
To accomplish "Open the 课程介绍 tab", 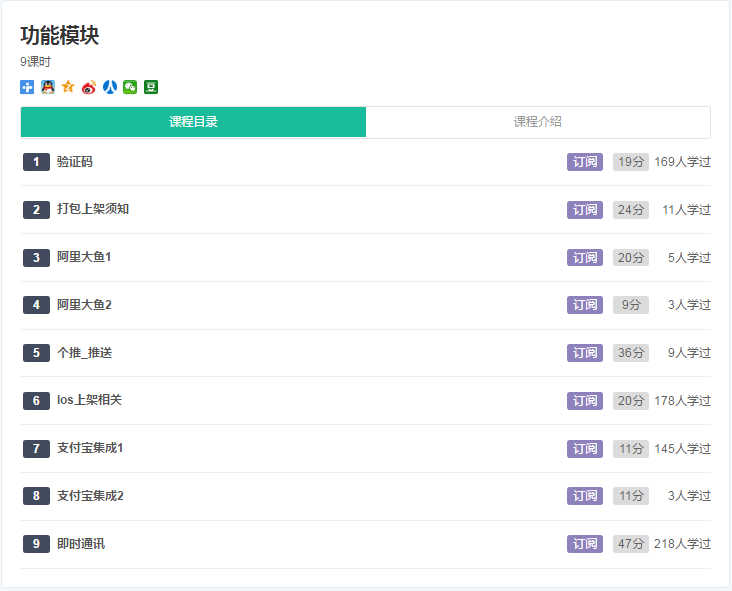I will click(538, 122).
